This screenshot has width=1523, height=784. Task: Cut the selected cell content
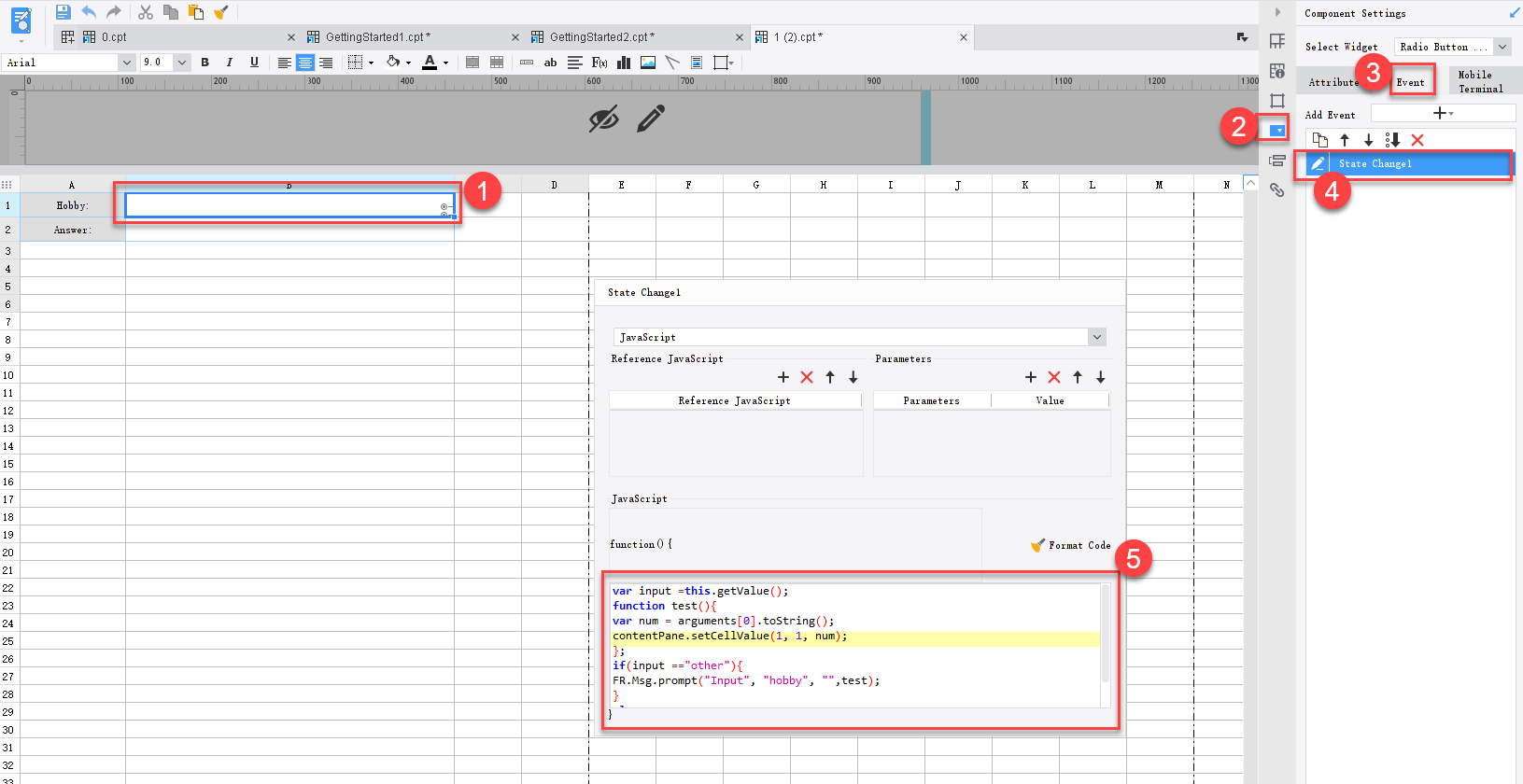tap(146, 12)
